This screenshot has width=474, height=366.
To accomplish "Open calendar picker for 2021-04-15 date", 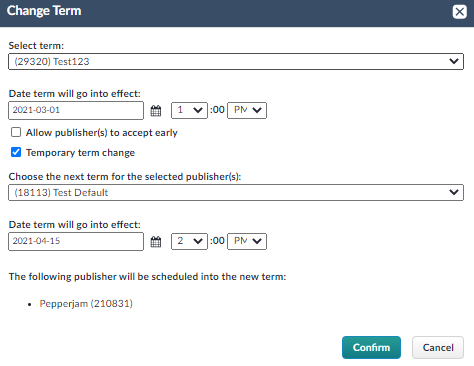I will (x=156, y=241).
